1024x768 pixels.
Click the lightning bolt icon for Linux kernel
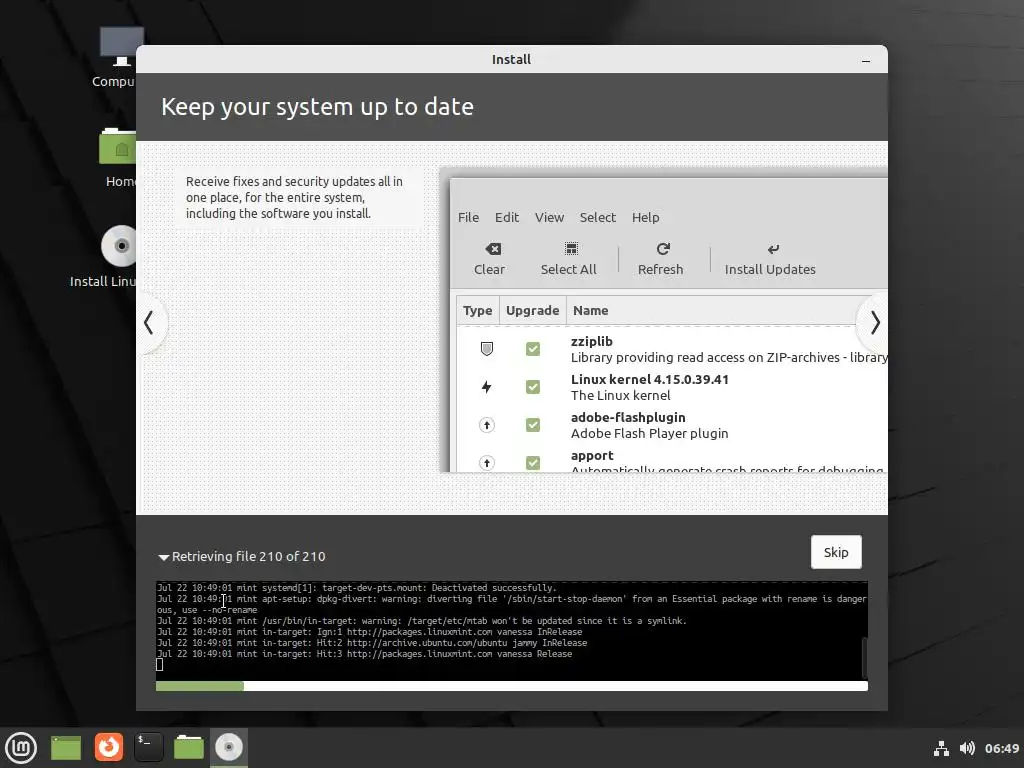[487, 387]
